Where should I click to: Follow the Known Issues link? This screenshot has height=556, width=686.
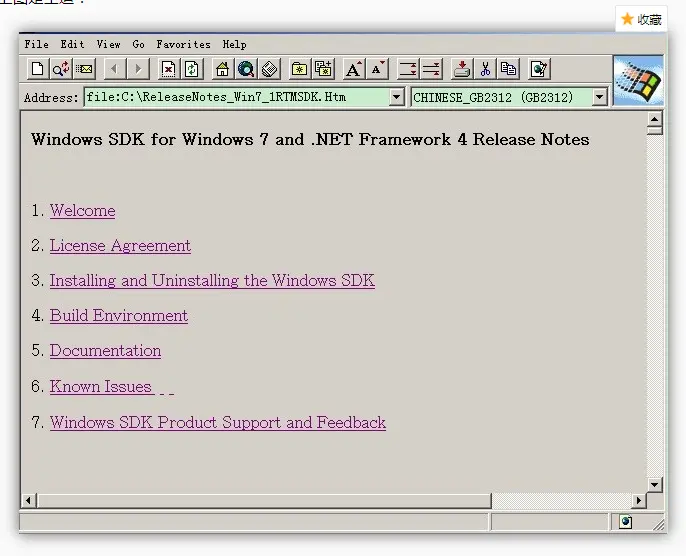point(101,386)
